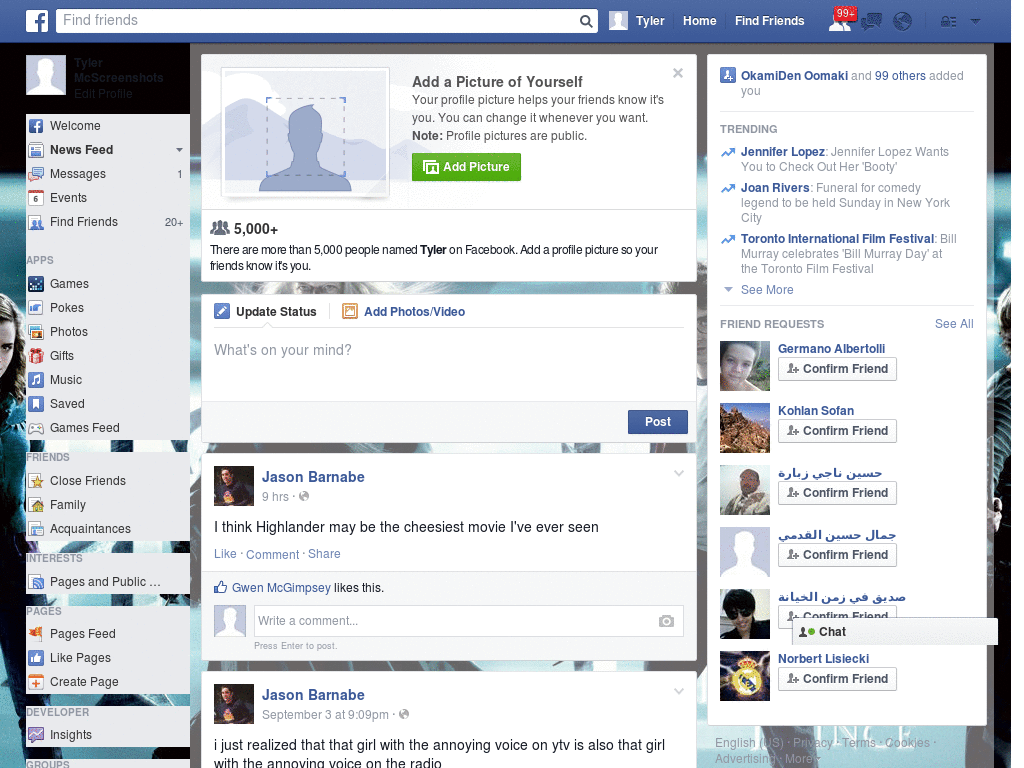
Task: Dismiss the Add a Picture of Yourself card
Action: [x=678, y=73]
